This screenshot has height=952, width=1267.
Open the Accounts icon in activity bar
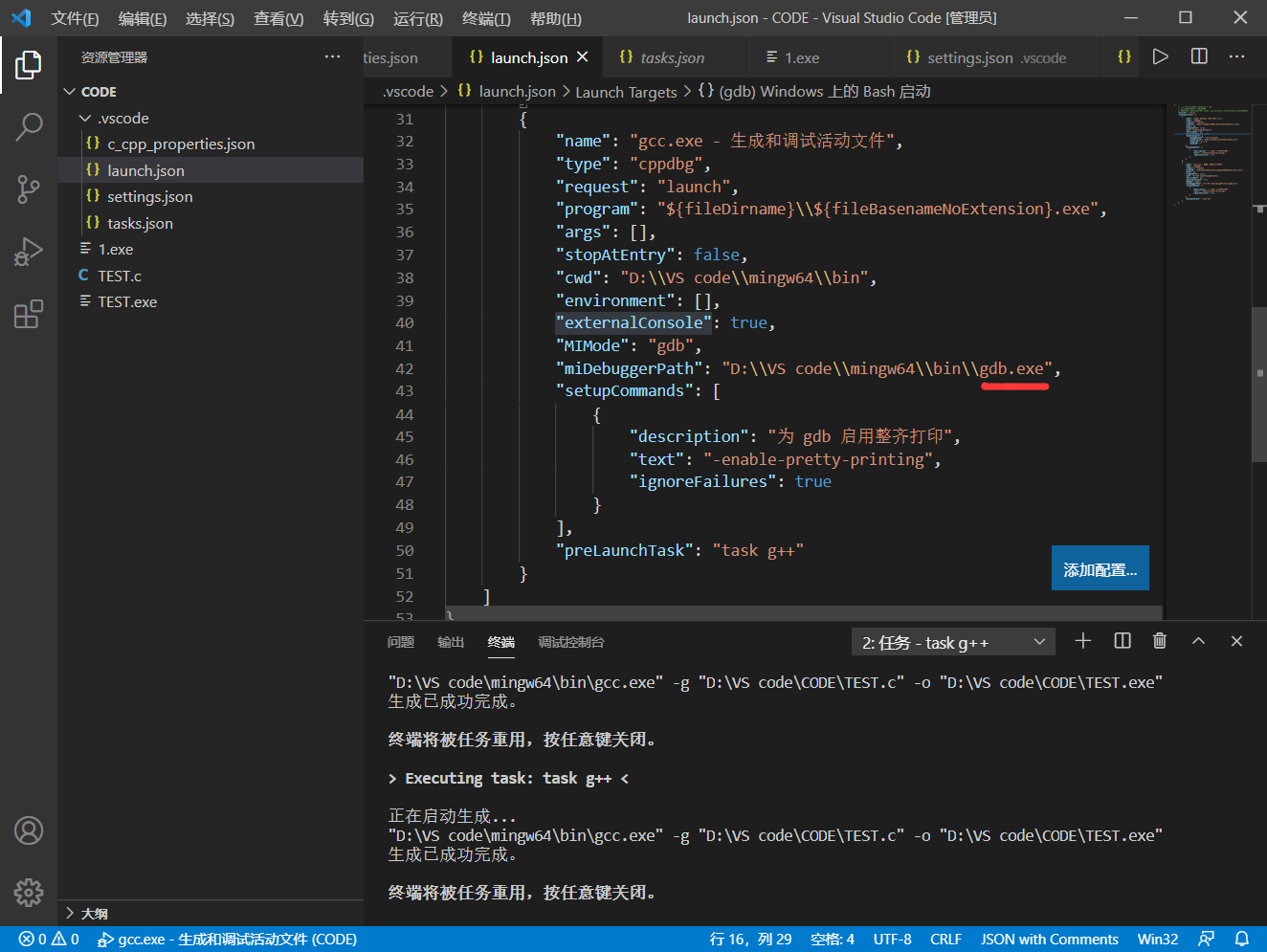click(29, 830)
